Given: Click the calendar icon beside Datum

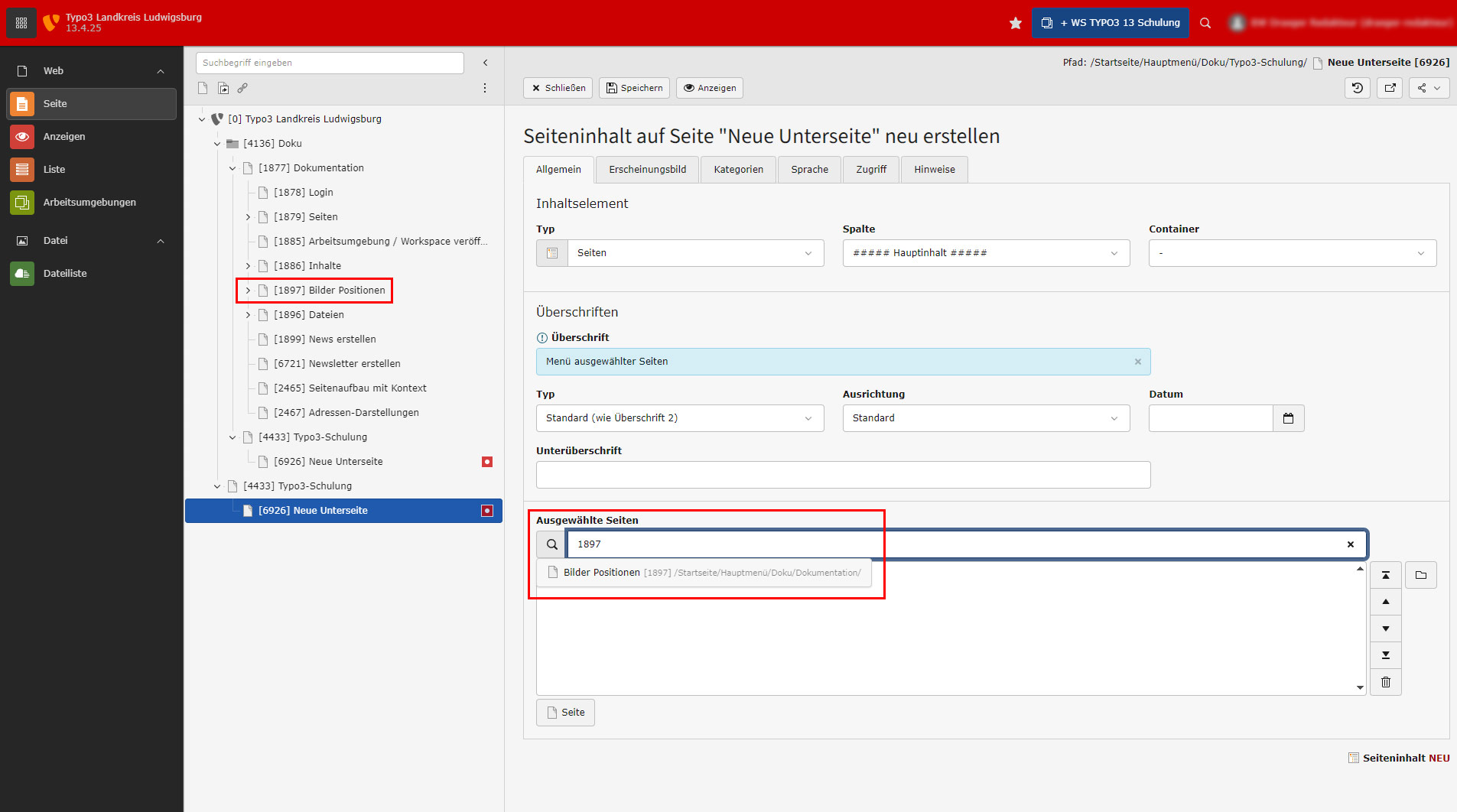Looking at the screenshot, I should tap(1288, 418).
